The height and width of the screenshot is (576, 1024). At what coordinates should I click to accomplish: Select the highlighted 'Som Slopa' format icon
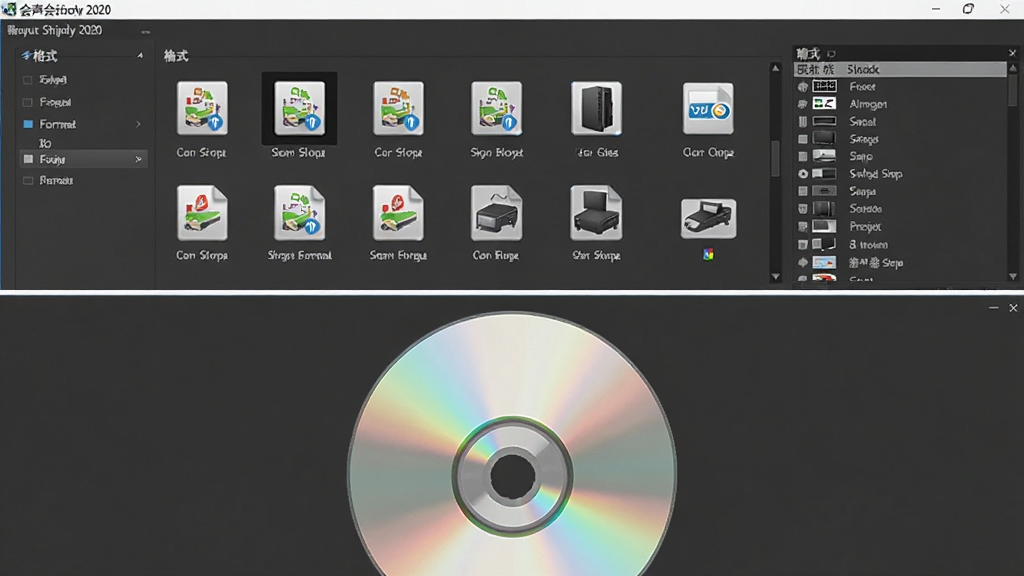(x=299, y=109)
